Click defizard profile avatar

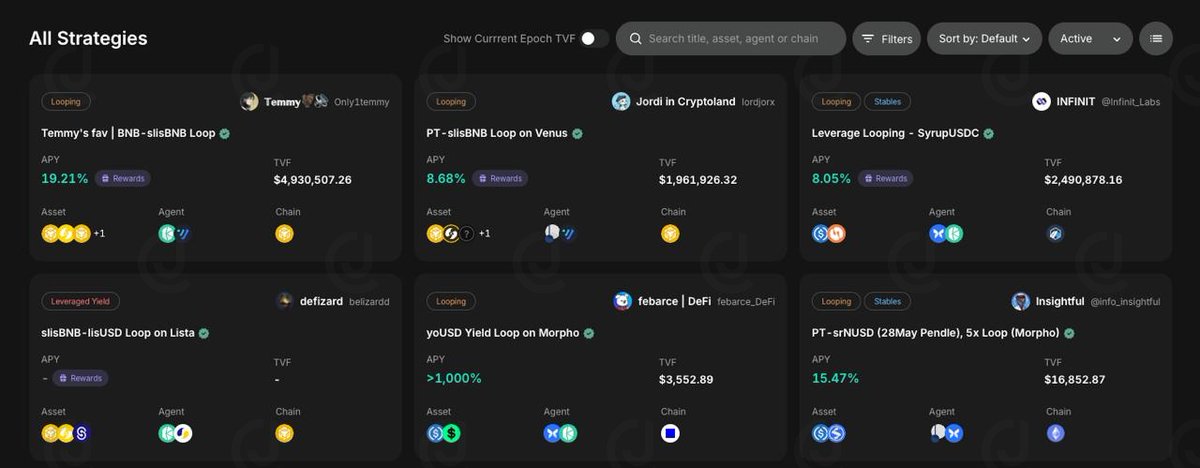tap(285, 301)
